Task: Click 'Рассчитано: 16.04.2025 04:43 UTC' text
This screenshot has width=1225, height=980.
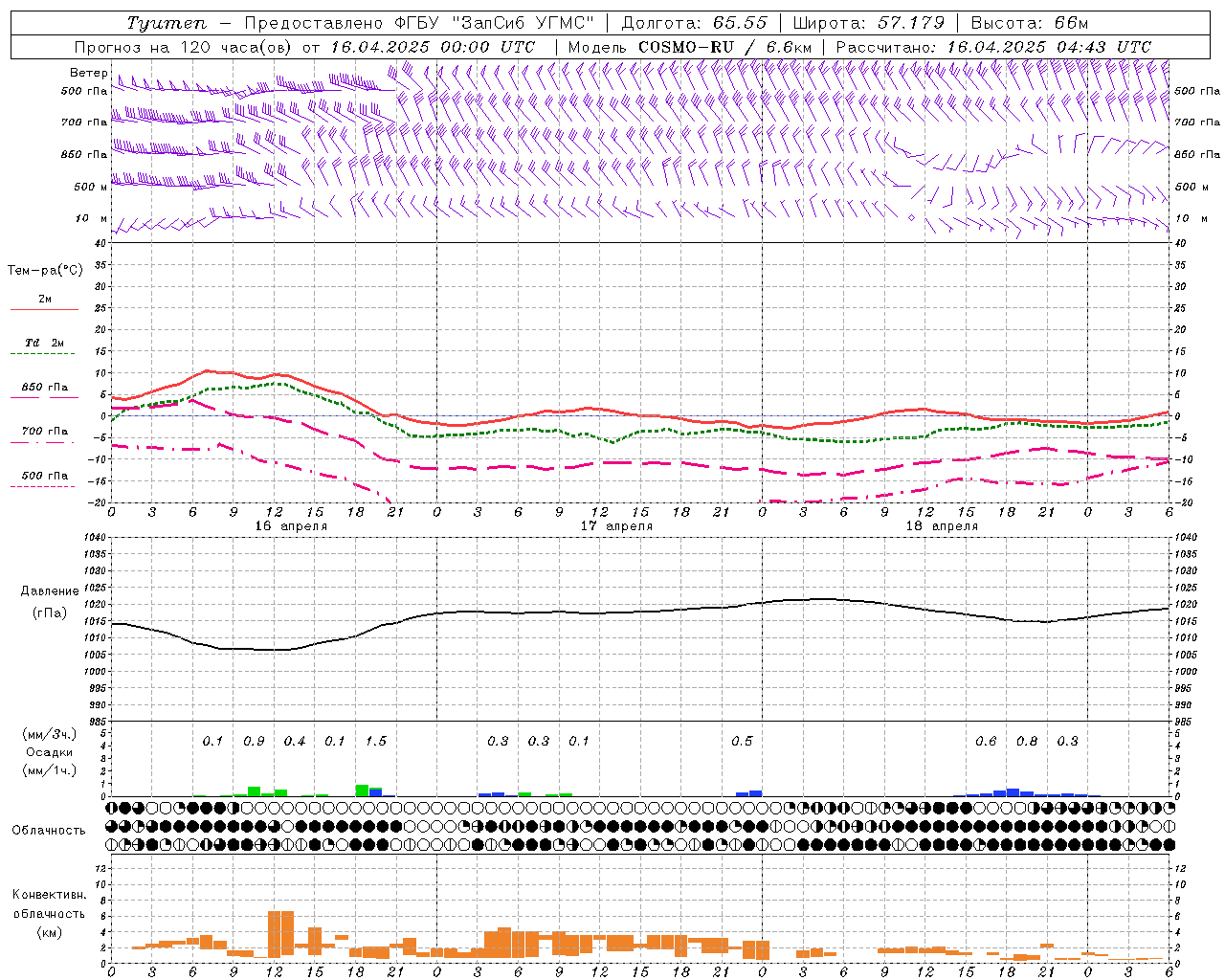Action: [993, 47]
